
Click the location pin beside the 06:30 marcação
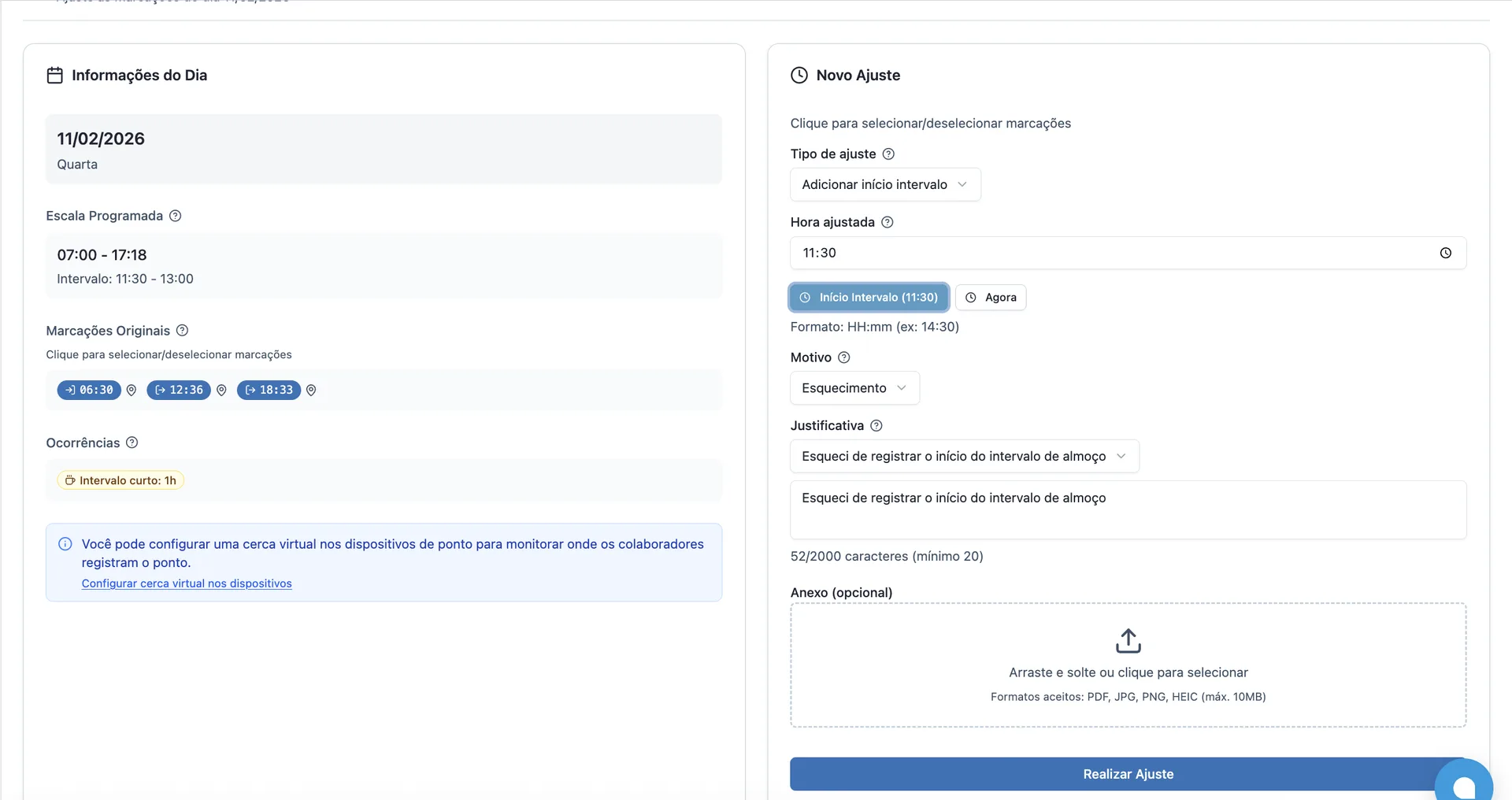tap(131, 390)
